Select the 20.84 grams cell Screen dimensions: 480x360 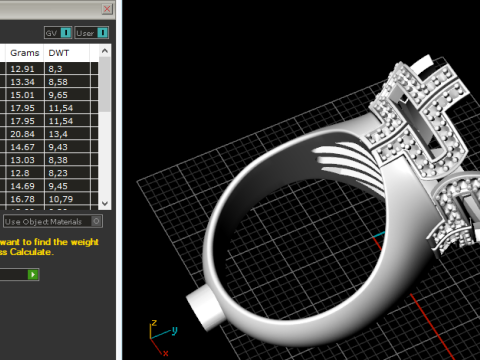click(x=25, y=134)
